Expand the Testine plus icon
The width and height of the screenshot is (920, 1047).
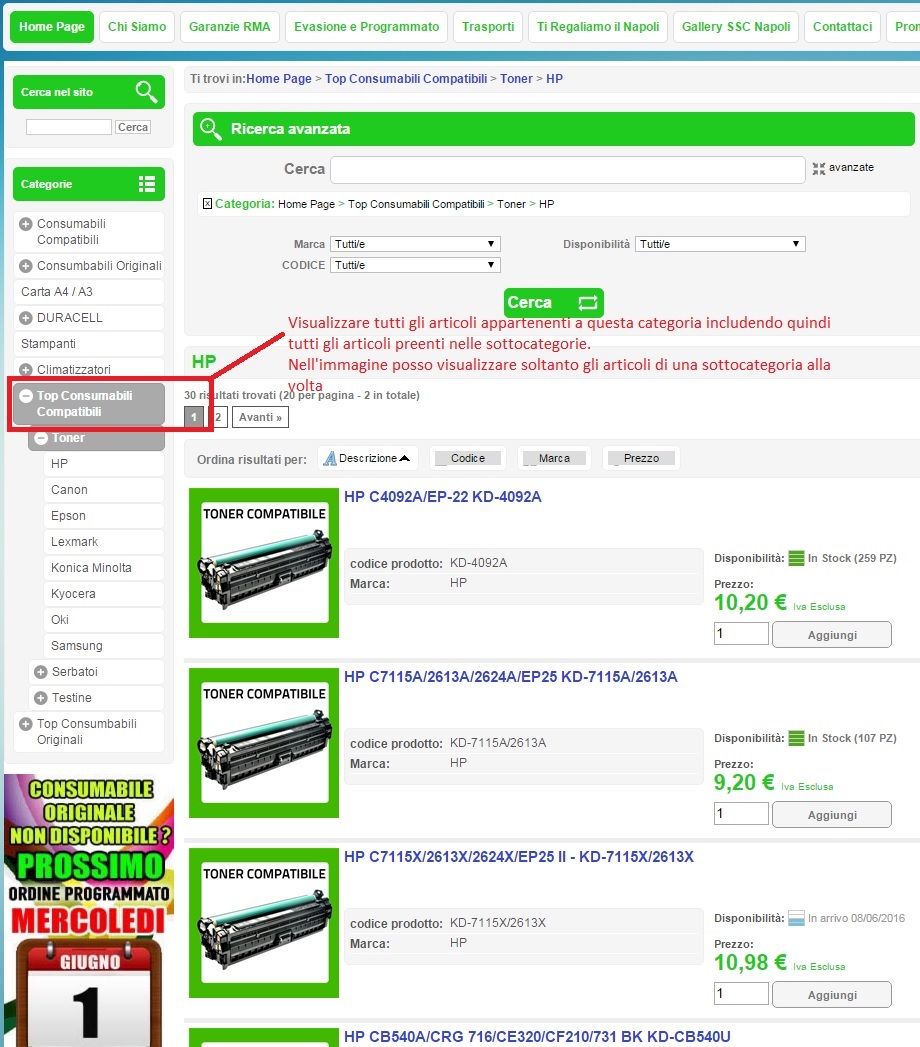(x=41, y=698)
